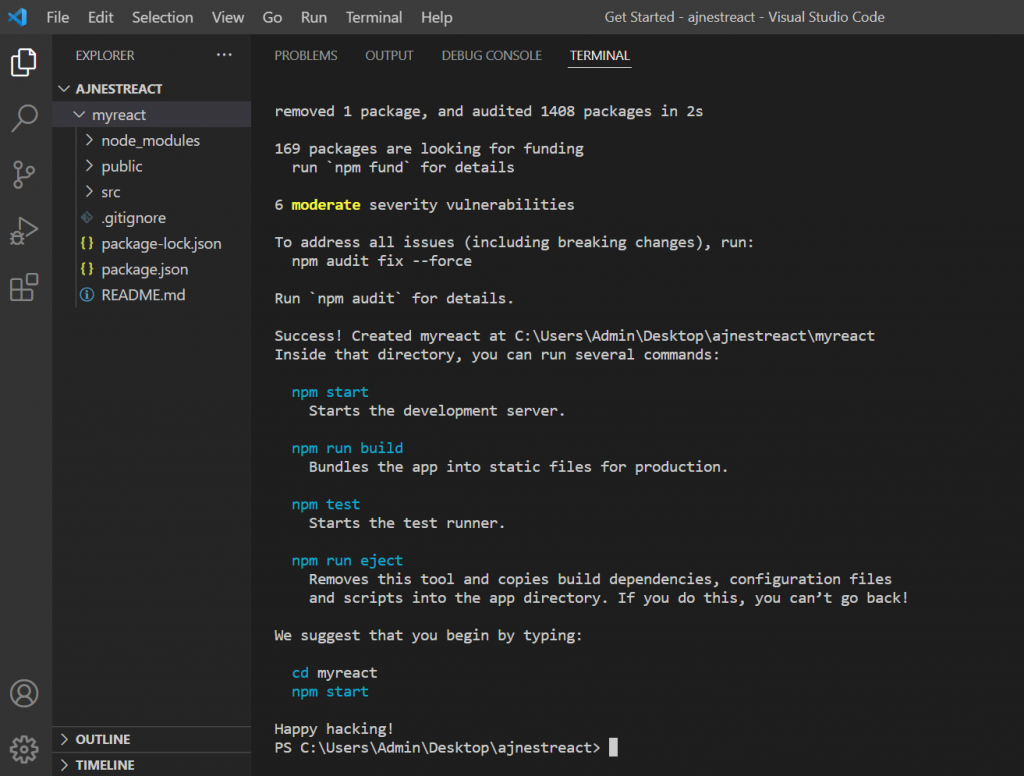Open the Help menu
Screen dimensions: 1024x776
(x=436, y=17)
